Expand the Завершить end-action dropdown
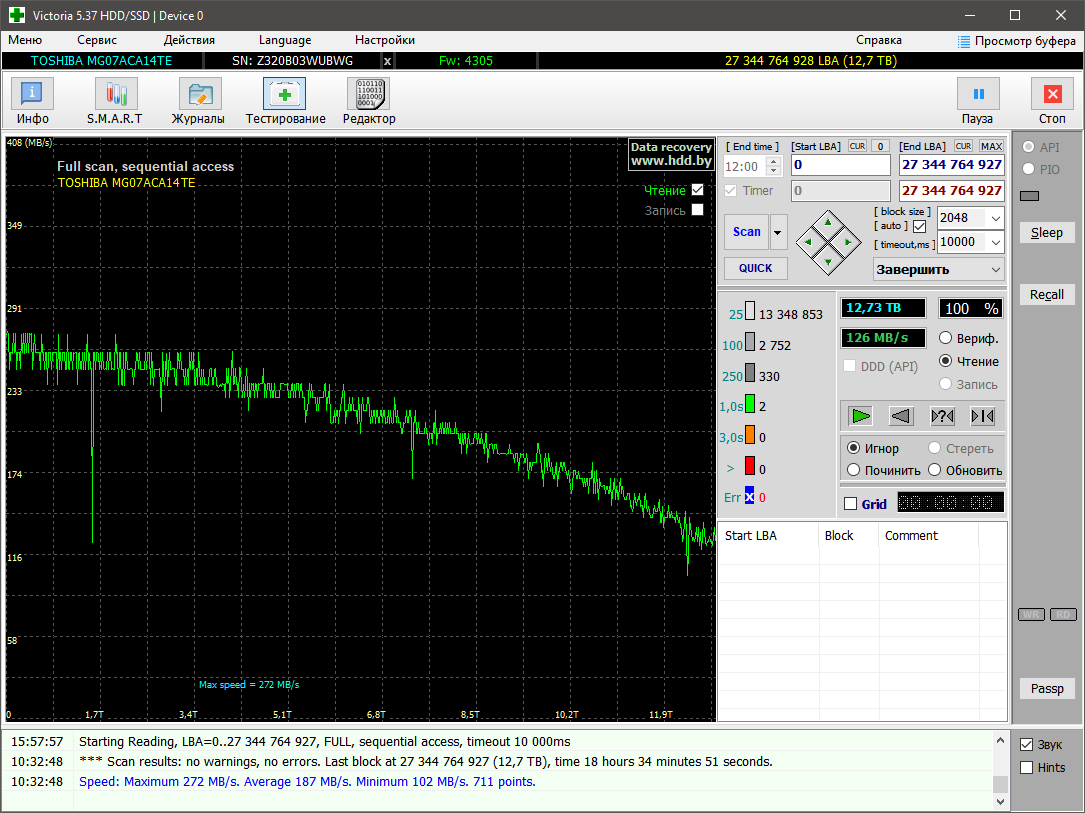The width and height of the screenshot is (1085, 813). [x=995, y=269]
